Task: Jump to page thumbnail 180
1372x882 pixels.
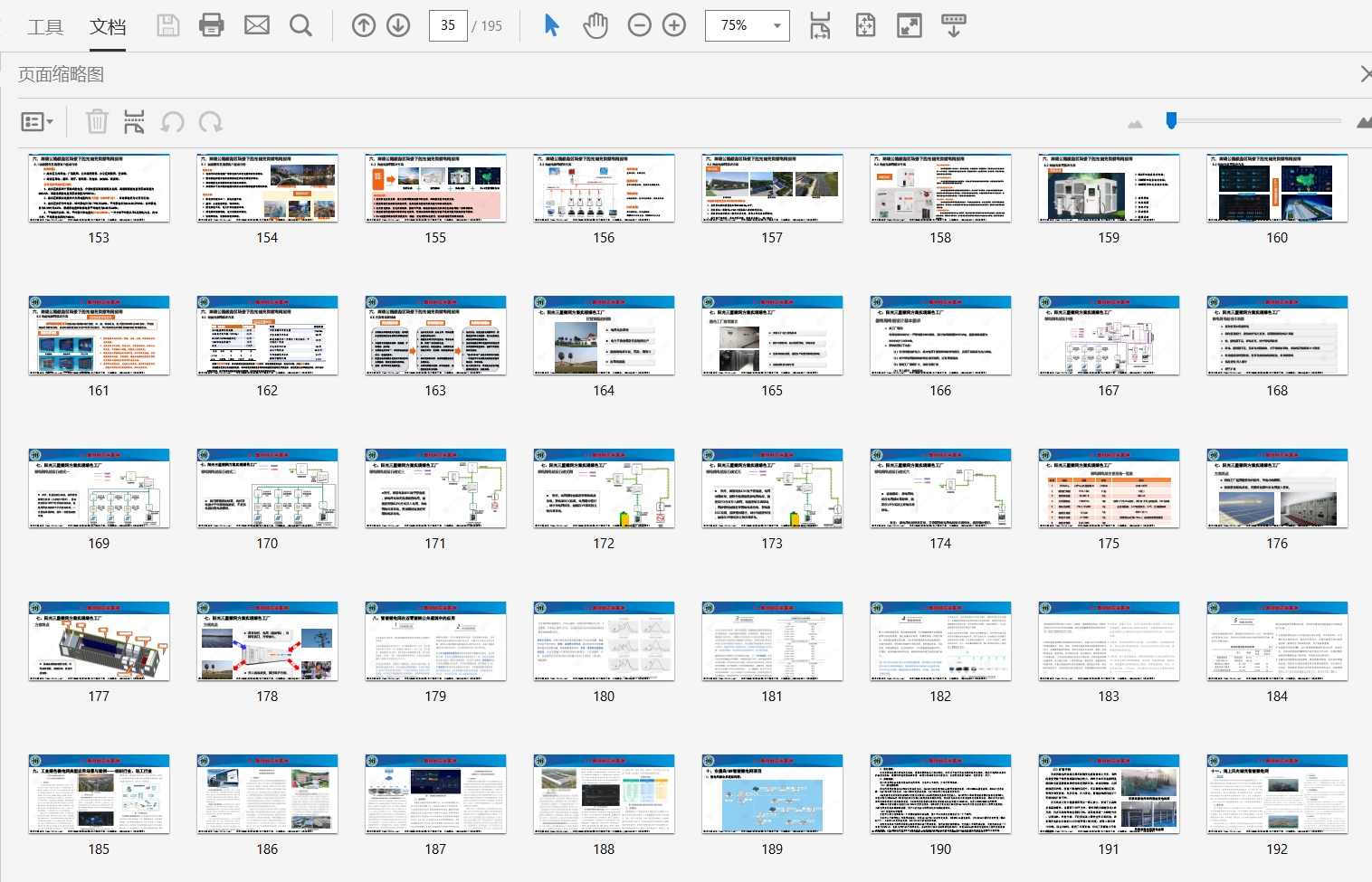Action: point(604,641)
